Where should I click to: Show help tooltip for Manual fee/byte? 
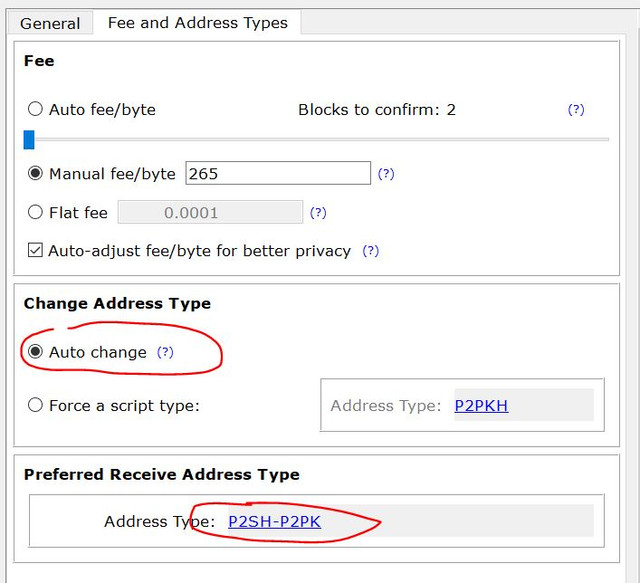pyautogui.click(x=386, y=174)
